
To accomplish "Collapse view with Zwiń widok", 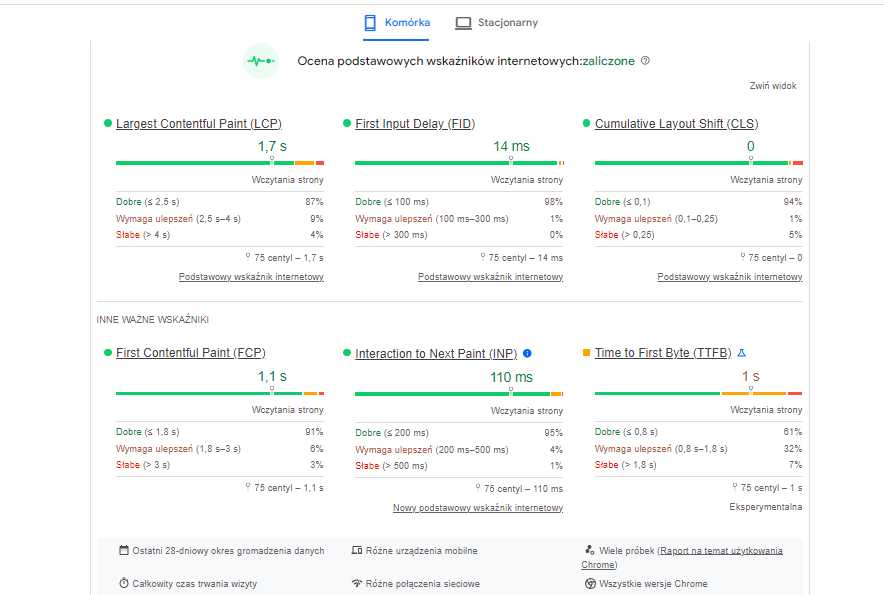I will tap(773, 86).
